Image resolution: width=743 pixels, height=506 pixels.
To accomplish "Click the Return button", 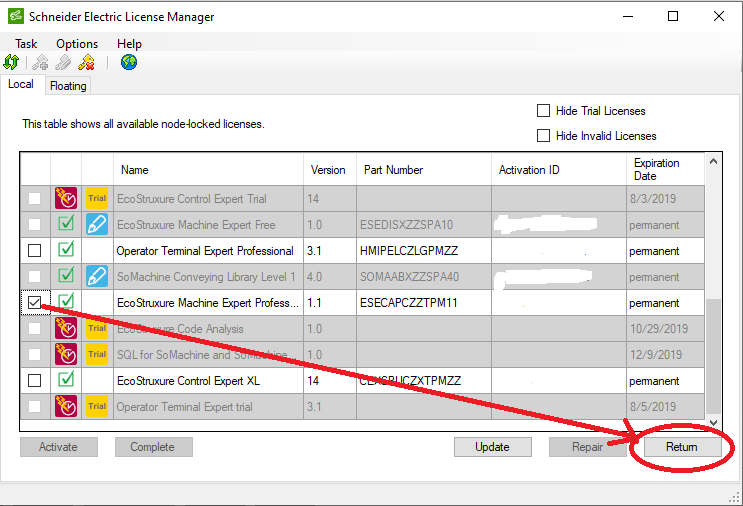I will (x=682, y=447).
